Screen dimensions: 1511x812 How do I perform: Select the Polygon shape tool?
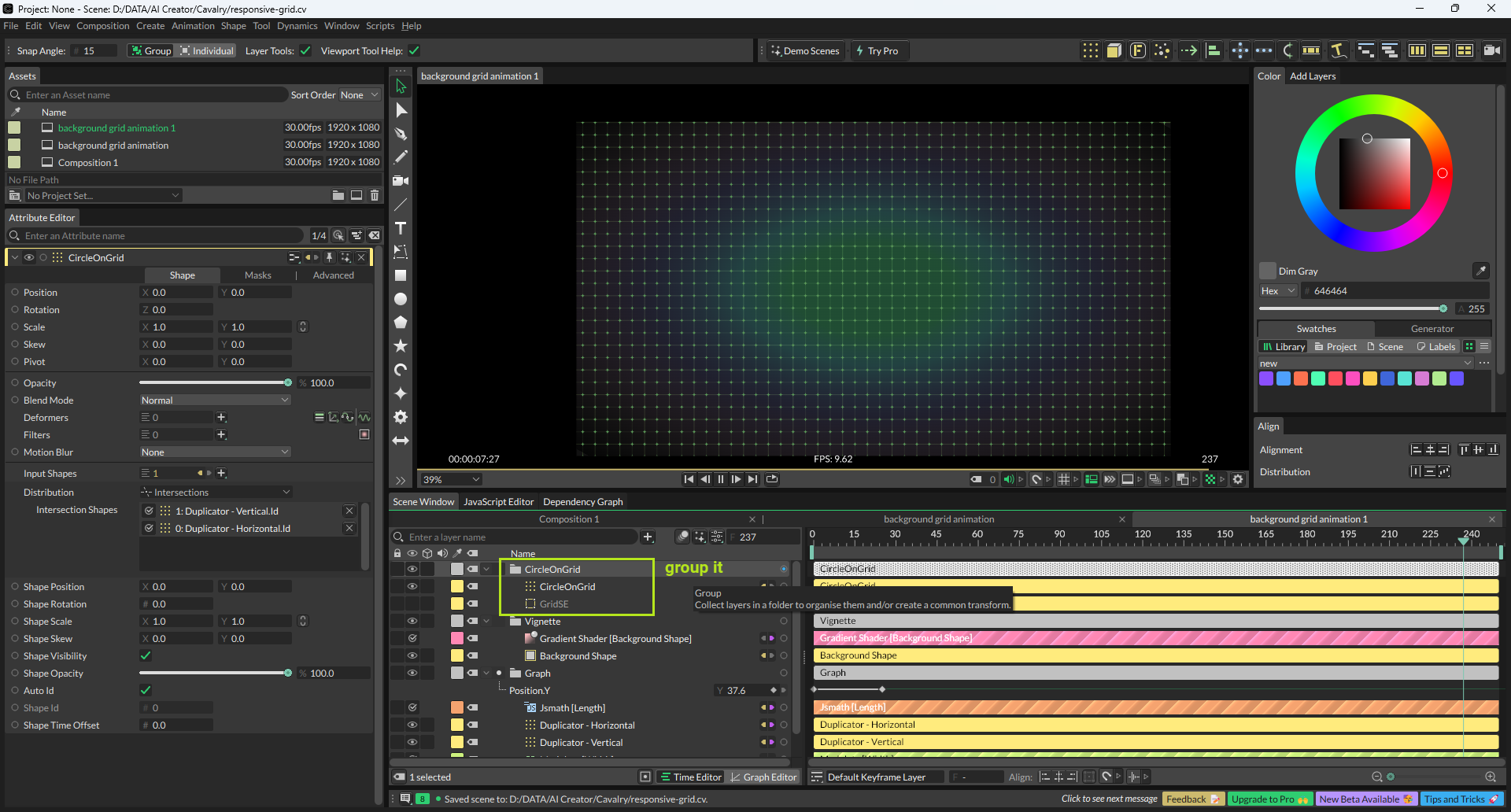[401, 323]
